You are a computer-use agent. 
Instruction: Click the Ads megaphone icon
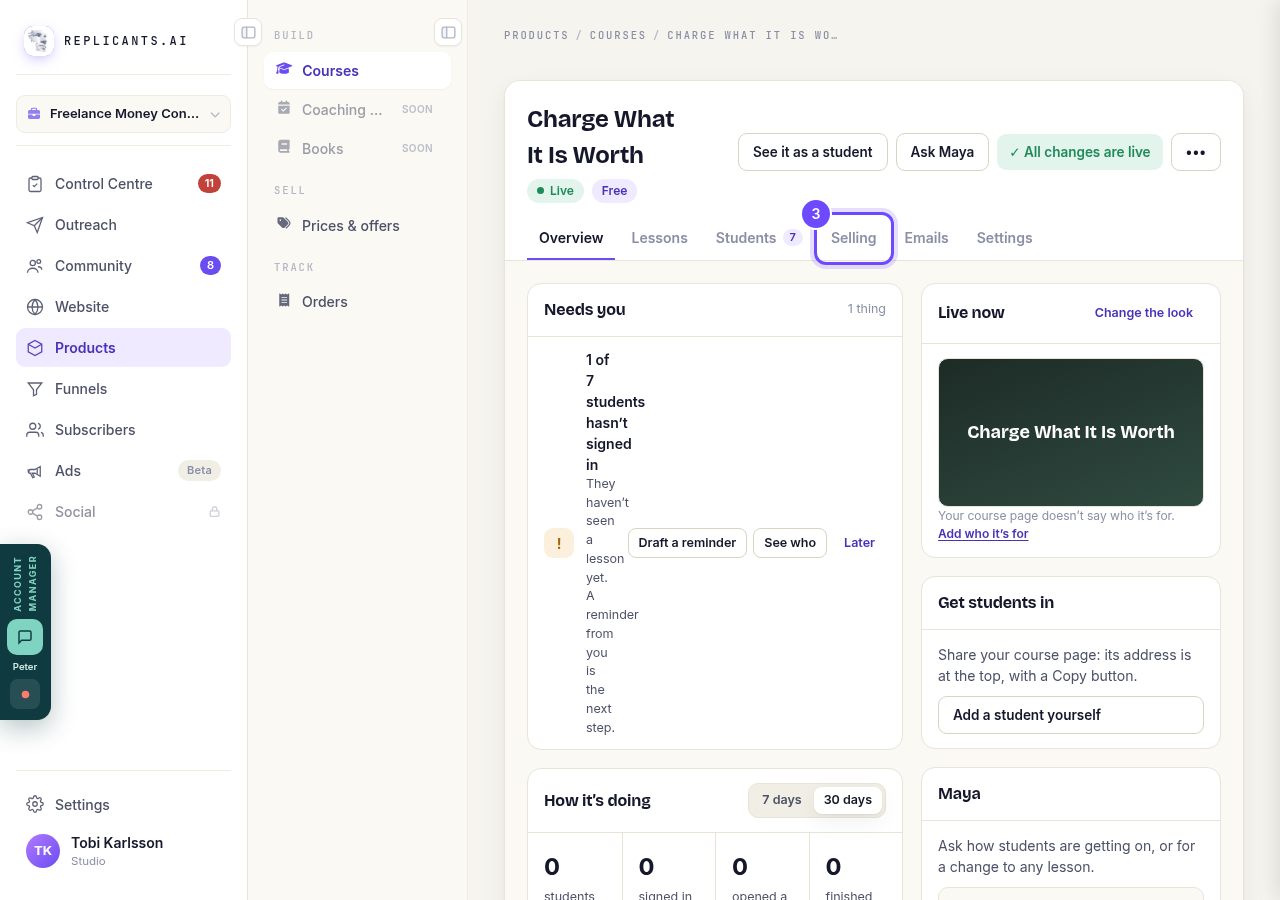(35, 471)
